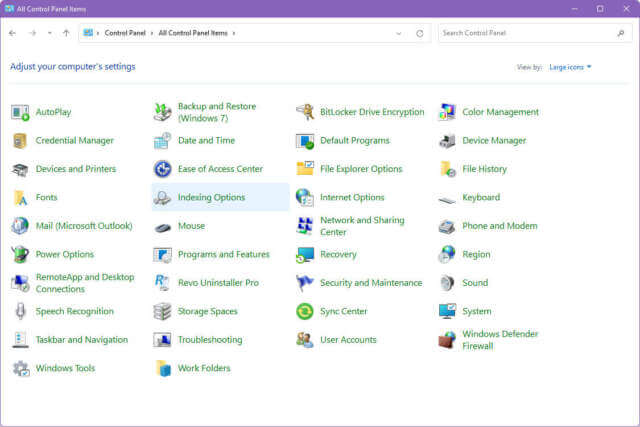Screen dimensions: 640x427
Task: Expand the chevron after Control Panel breadcrumb
Action: (x=152, y=33)
